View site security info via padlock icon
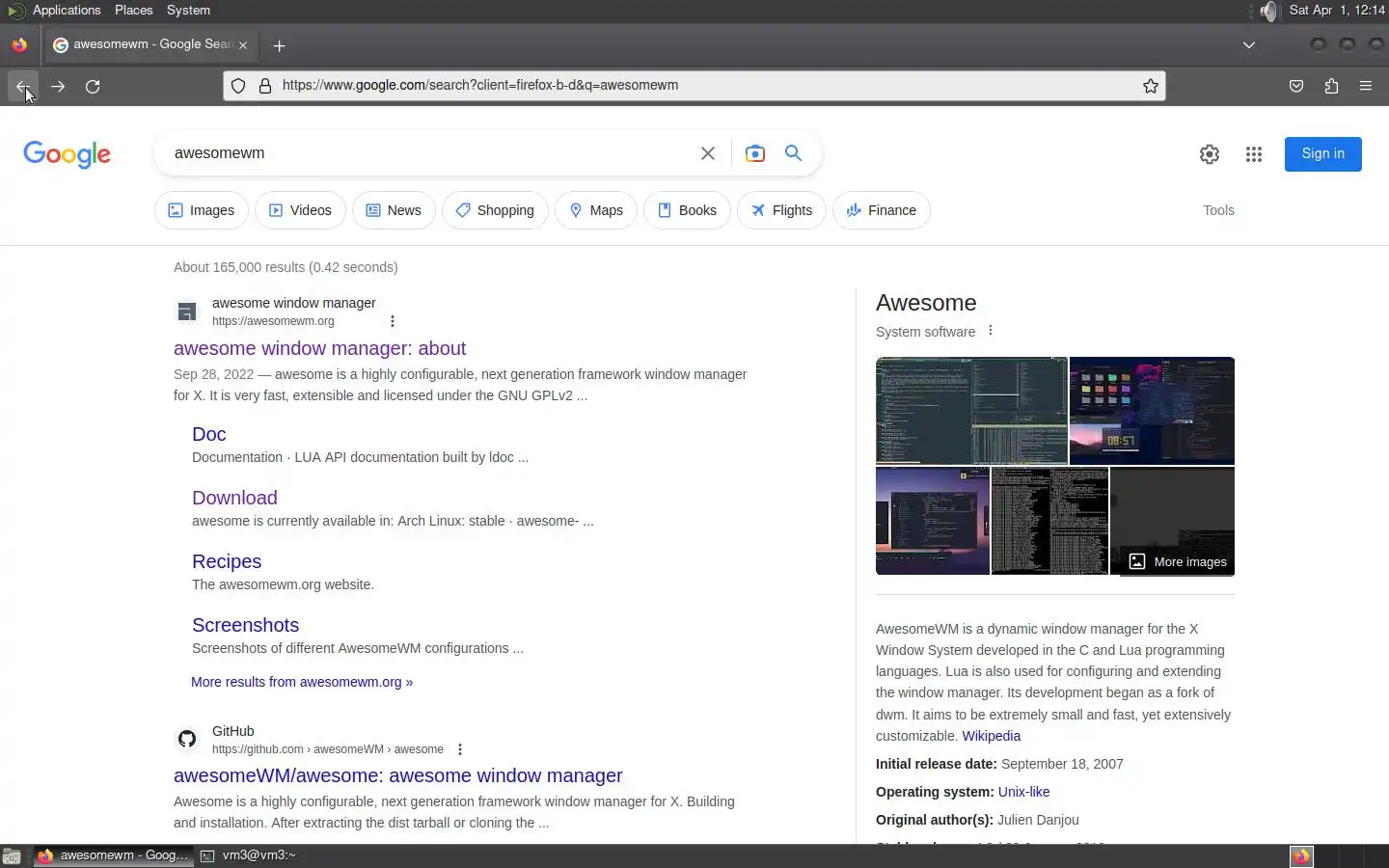This screenshot has height=868, width=1389. [x=265, y=86]
